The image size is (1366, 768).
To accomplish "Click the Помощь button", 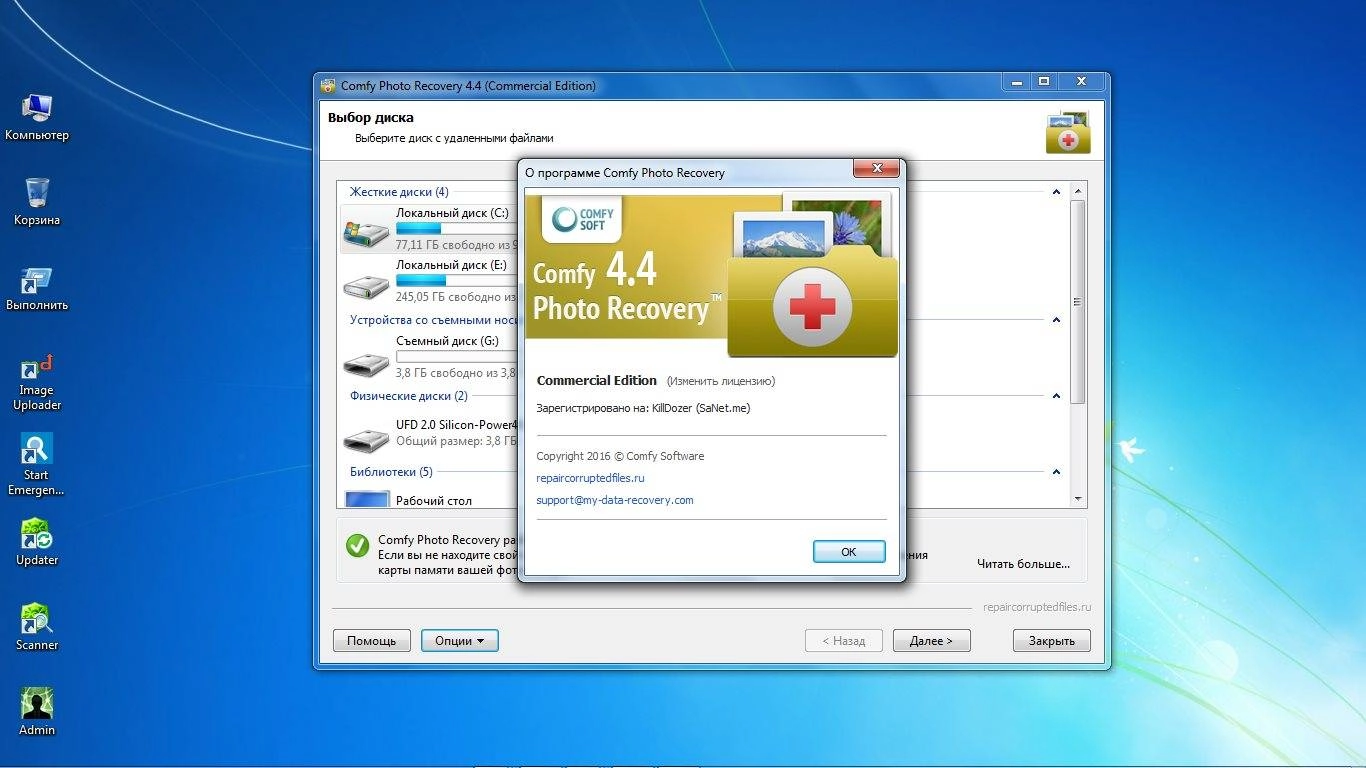I will [x=372, y=641].
